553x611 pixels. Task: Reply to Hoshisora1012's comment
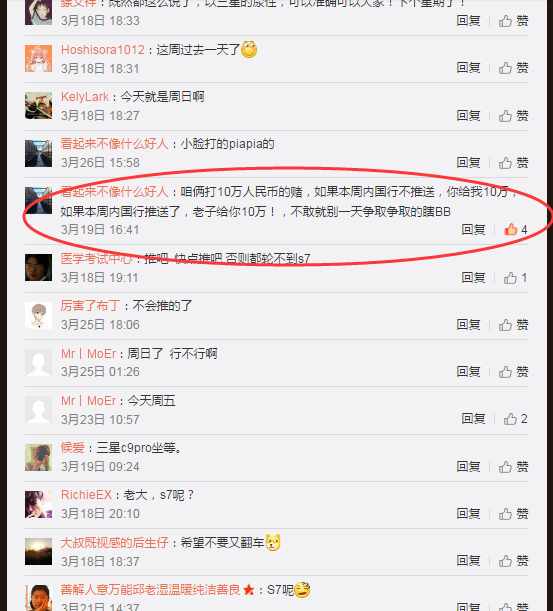468,68
